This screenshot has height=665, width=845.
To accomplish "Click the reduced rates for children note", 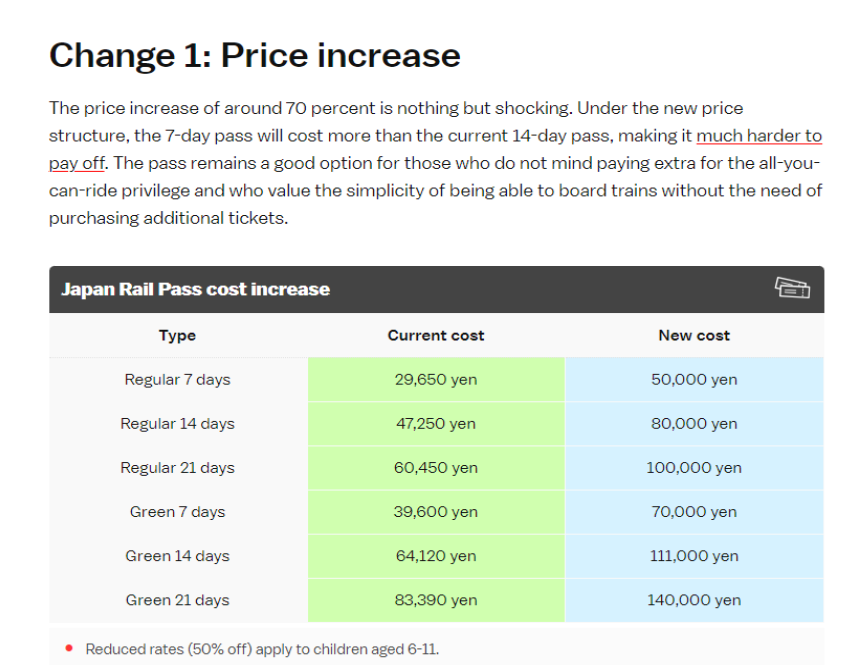I will [x=262, y=649].
